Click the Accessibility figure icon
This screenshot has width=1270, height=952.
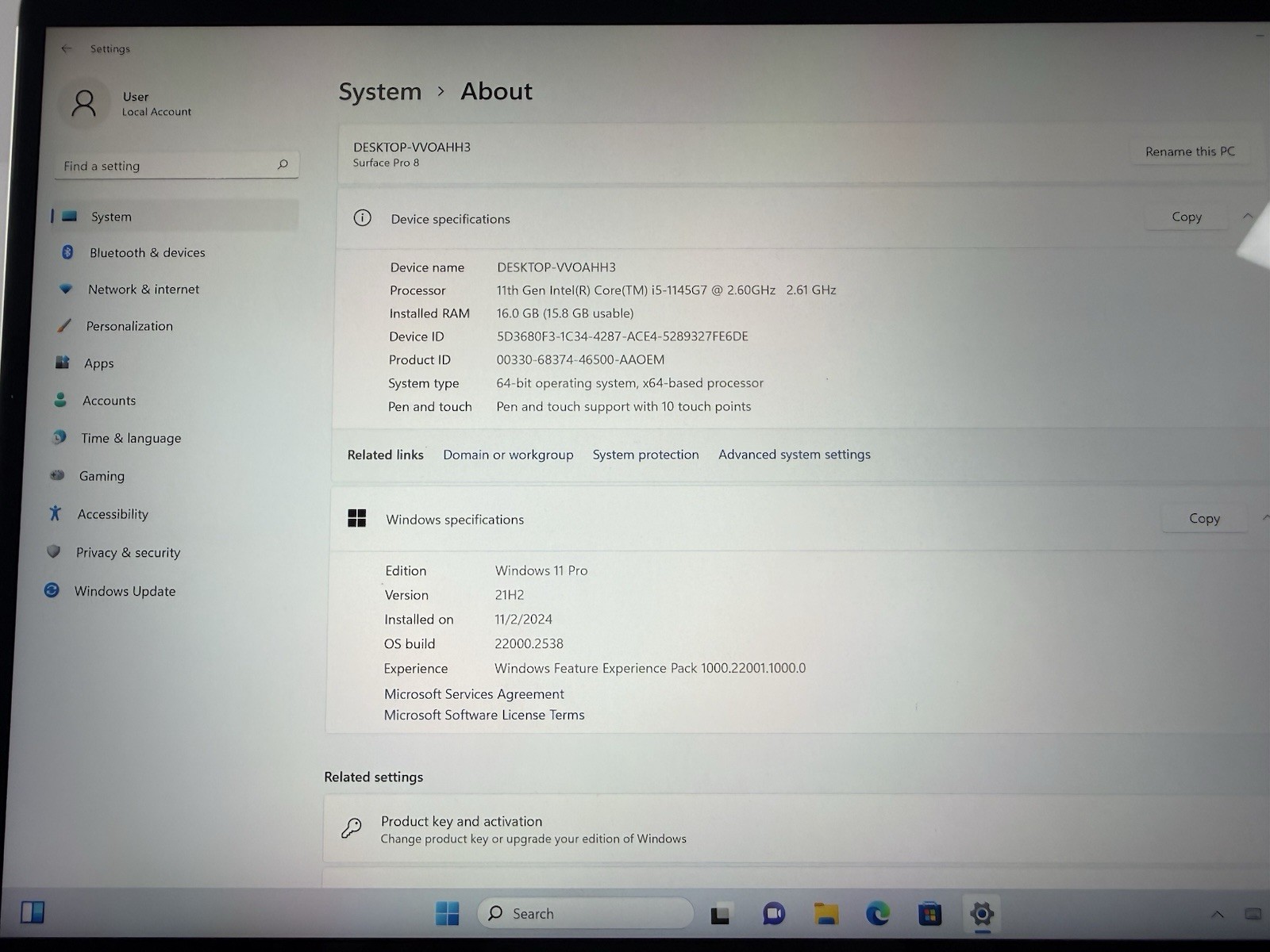pos(55,513)
